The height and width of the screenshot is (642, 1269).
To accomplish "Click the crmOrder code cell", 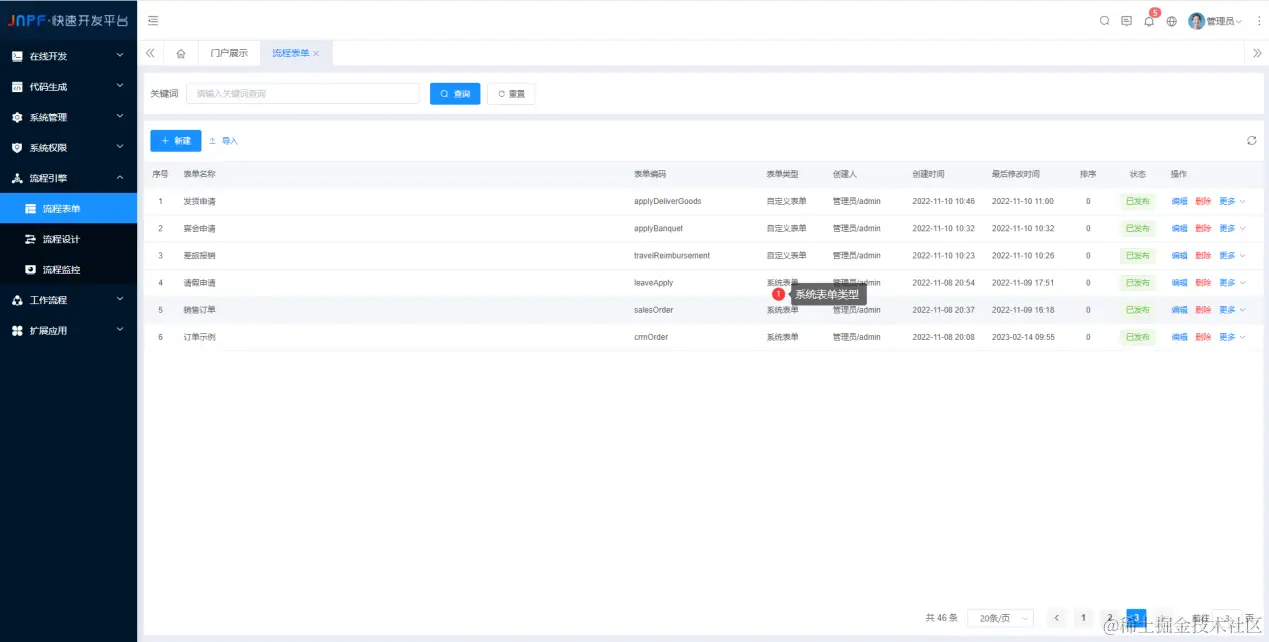I will 651,337.
